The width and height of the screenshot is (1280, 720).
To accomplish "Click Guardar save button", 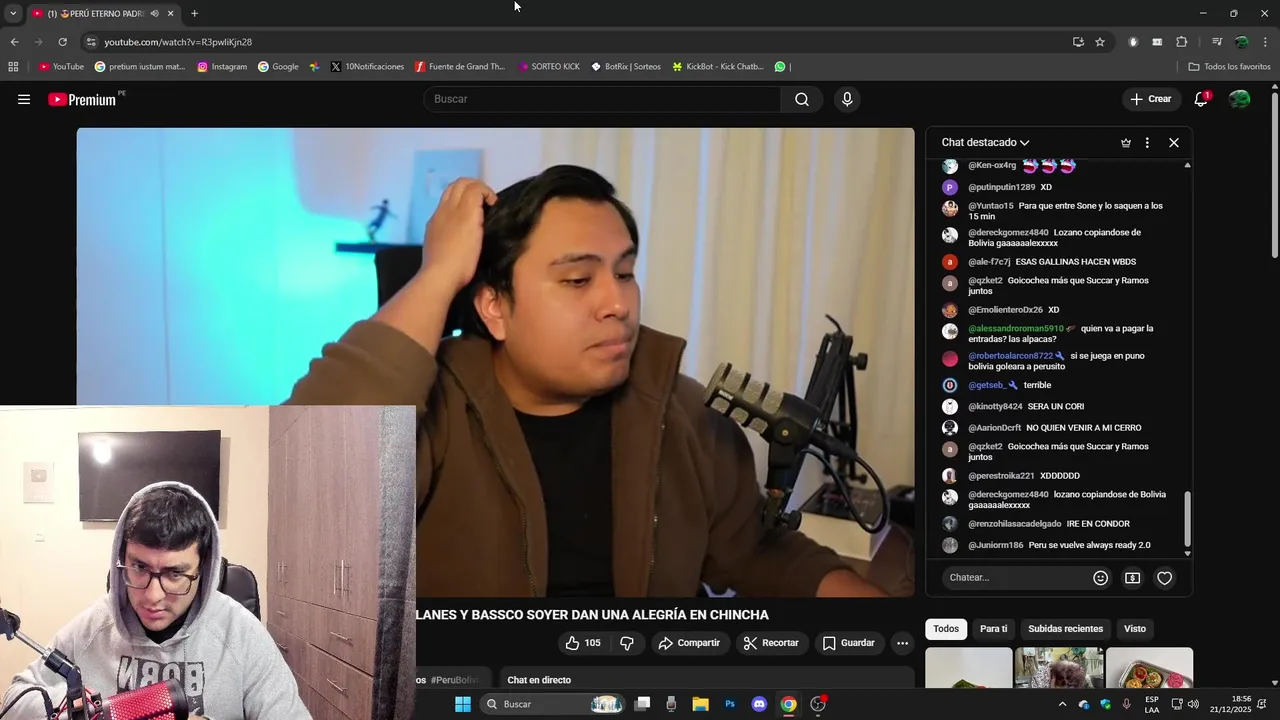I will click(x=848, y=643).
